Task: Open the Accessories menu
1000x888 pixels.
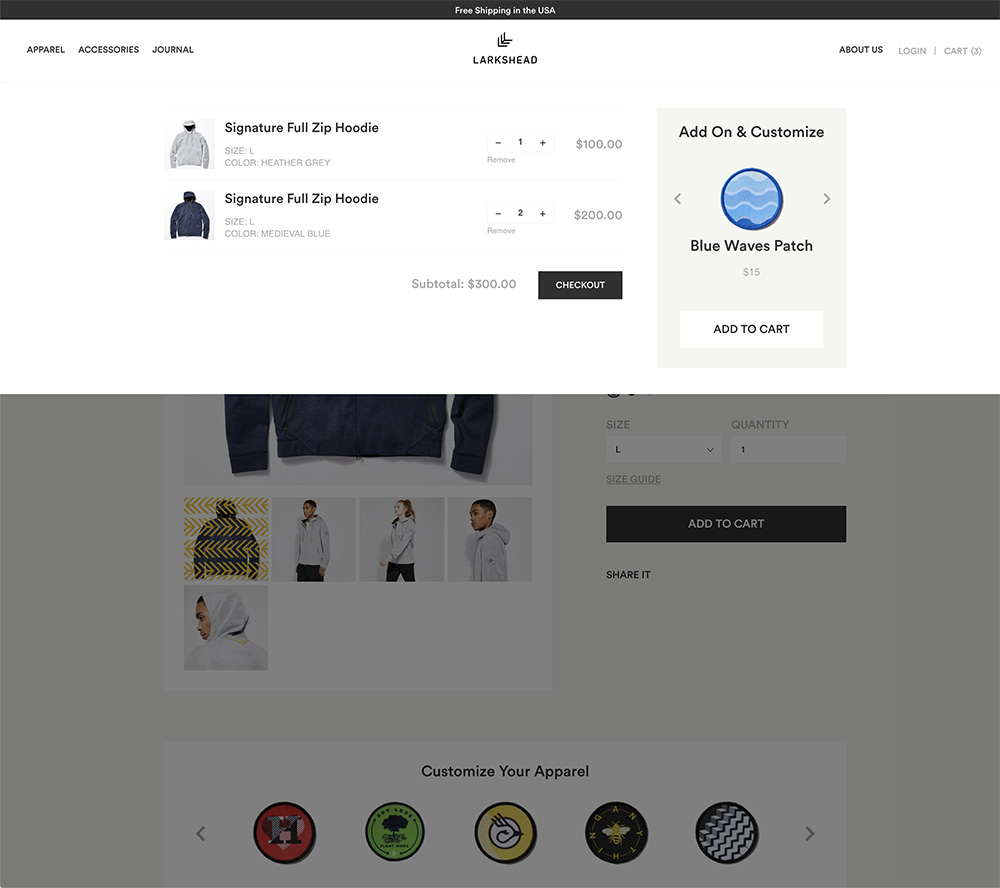Action: pos(108,50)
